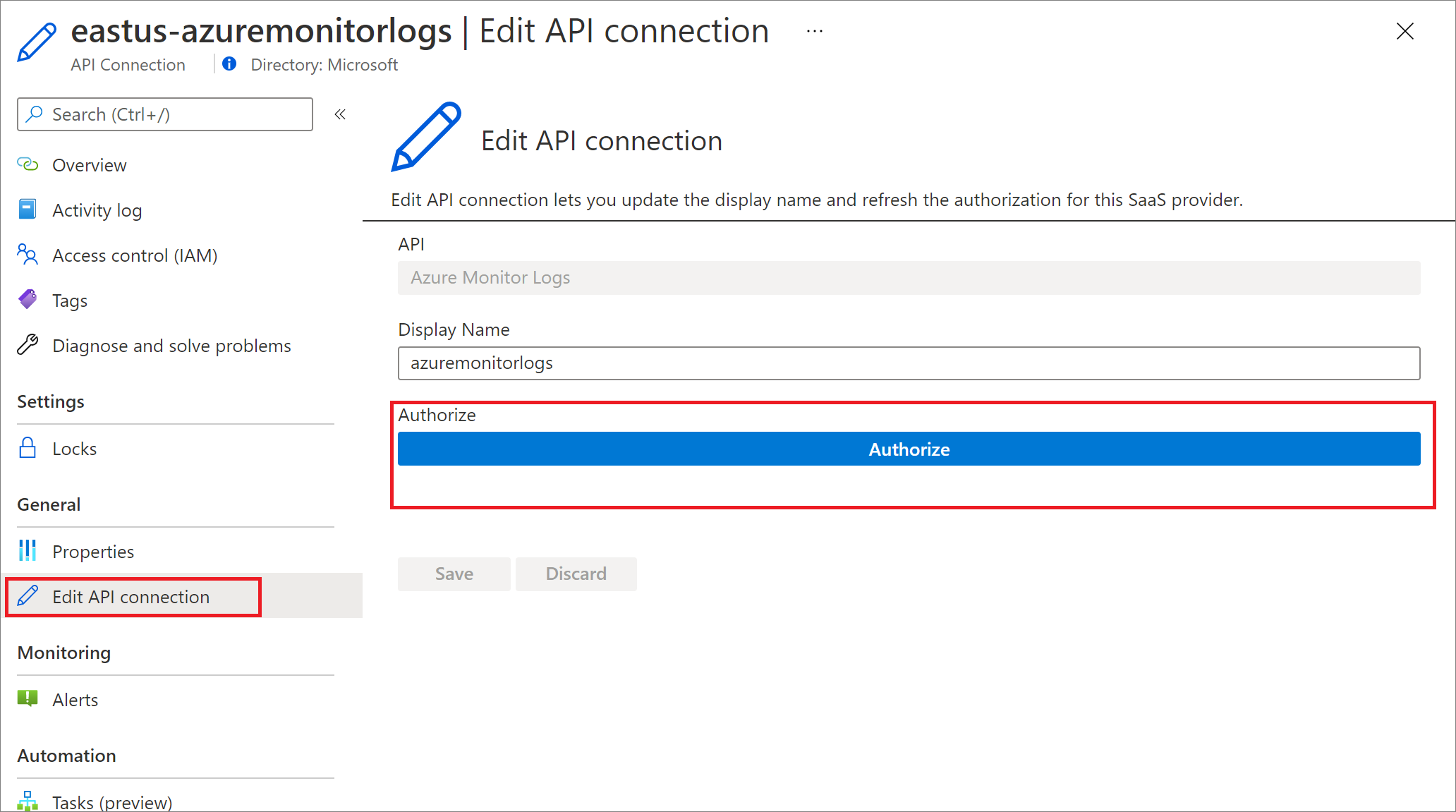
Task: Close the Edit API connection blade
Action: (x=1405, y=31)
